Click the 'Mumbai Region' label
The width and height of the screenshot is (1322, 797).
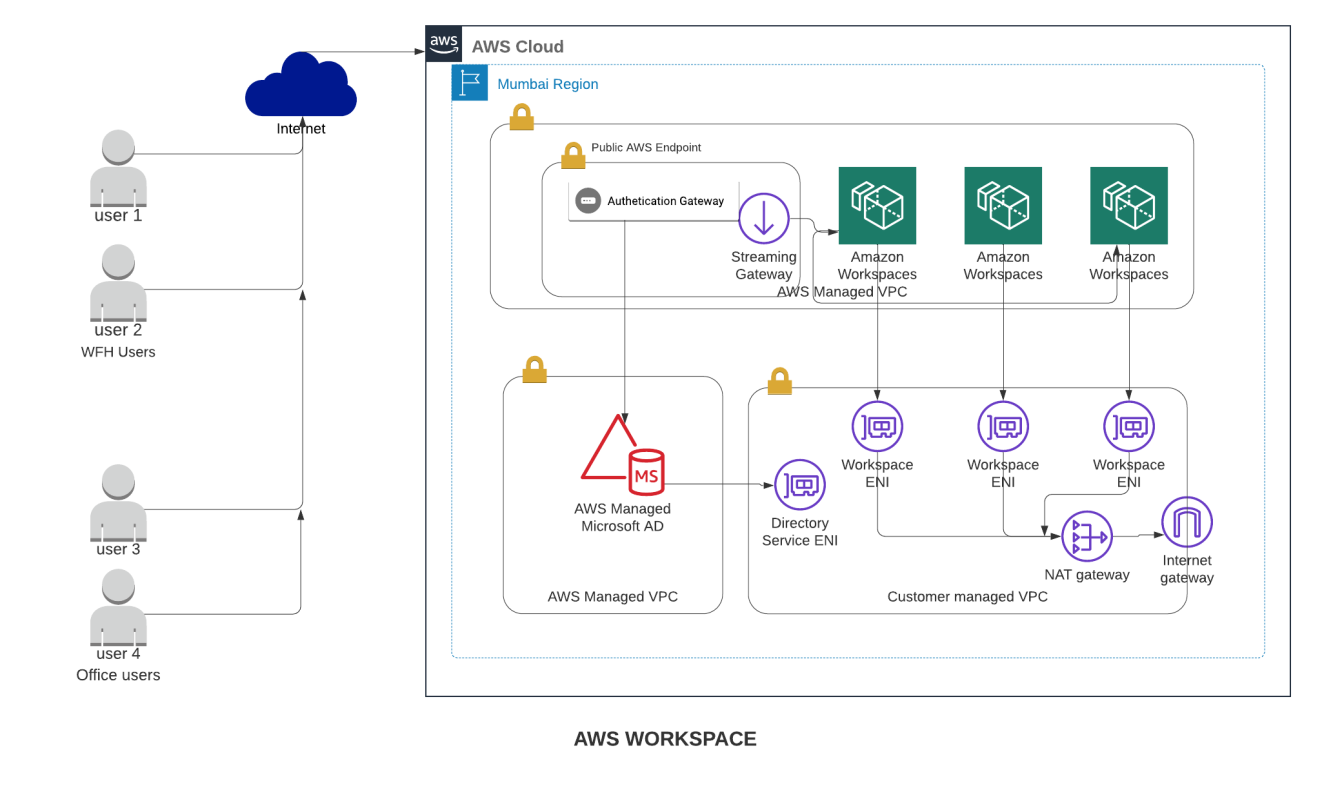coord(548,84)
